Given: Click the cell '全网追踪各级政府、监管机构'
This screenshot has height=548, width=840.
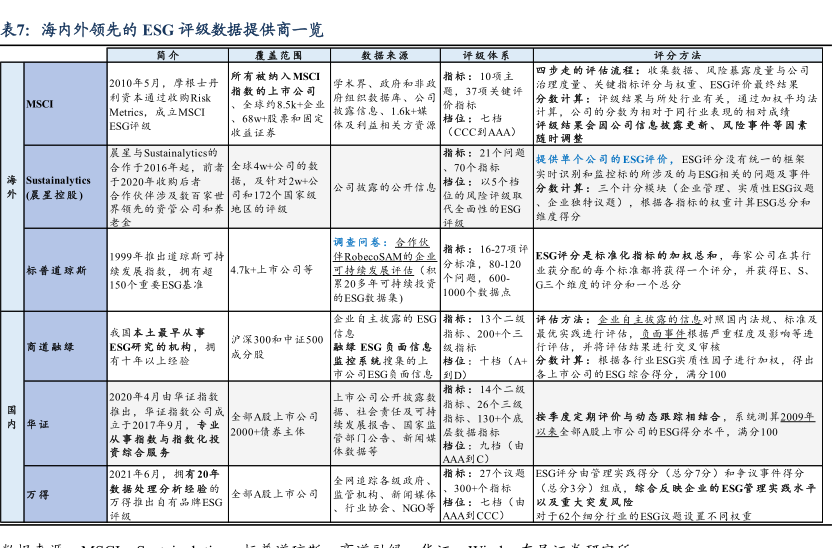Looking at the screenshot, I should tap(385, 494).
